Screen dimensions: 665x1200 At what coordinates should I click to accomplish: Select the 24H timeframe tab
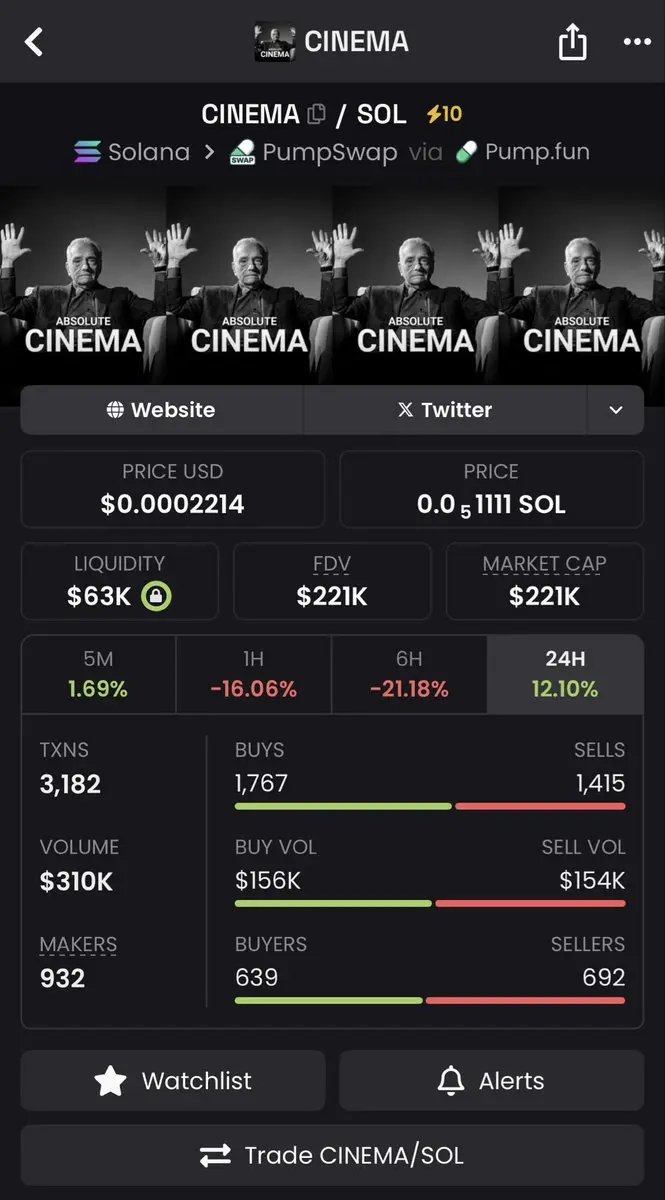[565, 674]
